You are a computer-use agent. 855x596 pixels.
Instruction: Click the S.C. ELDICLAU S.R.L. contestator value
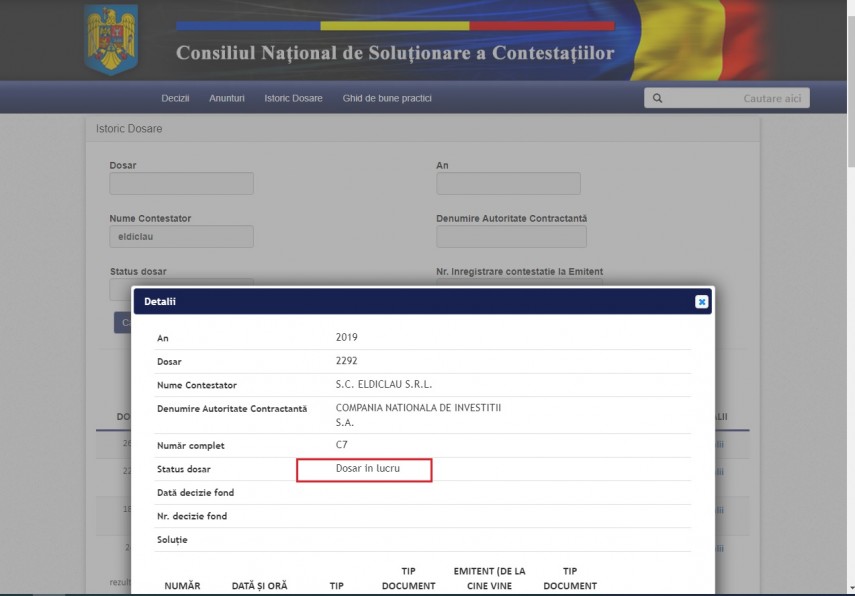click(384, 384)
